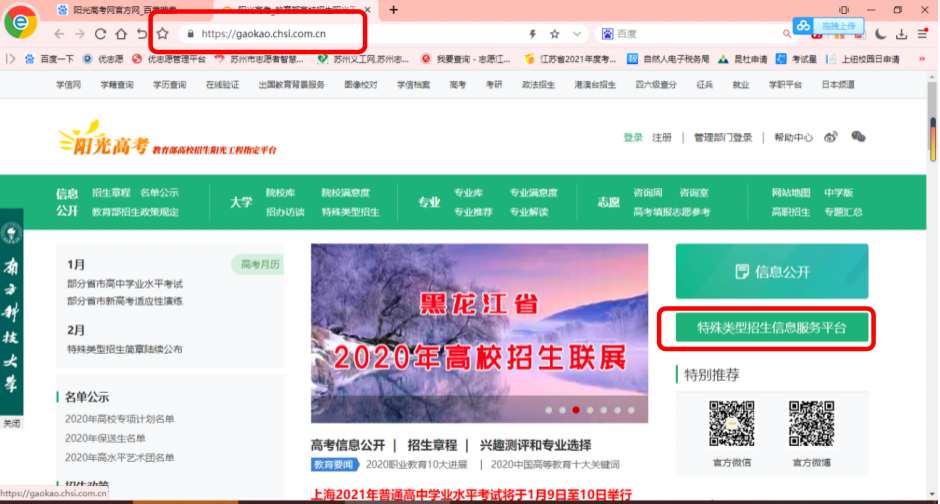
Task: Select 四六级查分 in the top site menu
Action: click(x=656, y=84)
